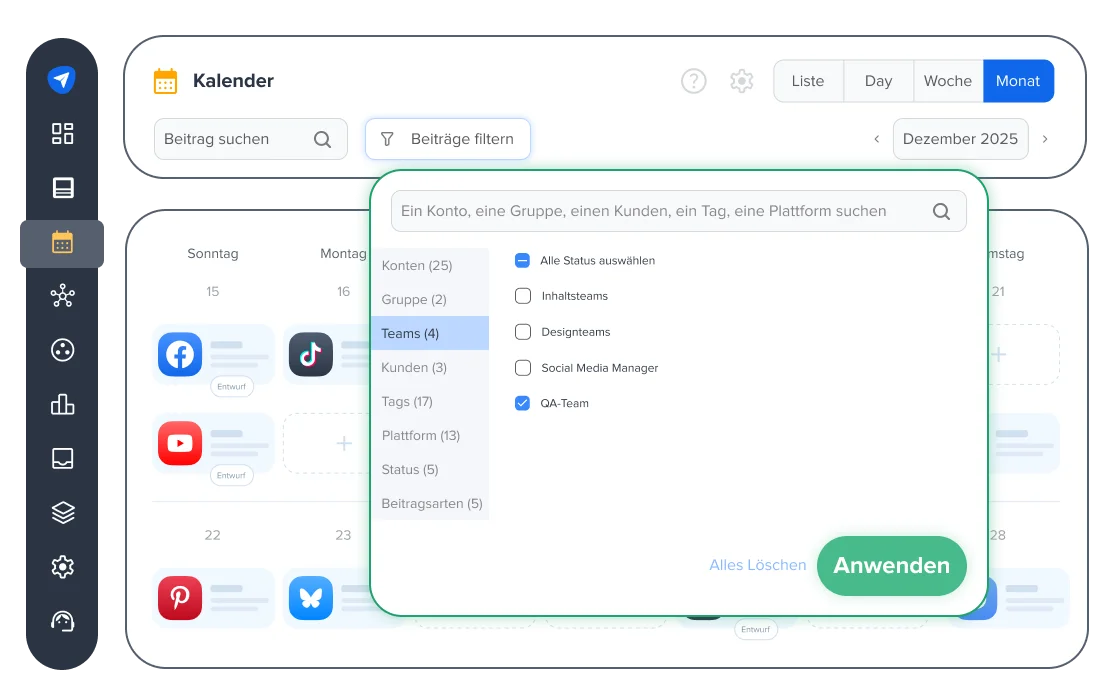Select the YouTube draft post
The width and height of the screenshot is (1108, 696).
[181, 443]
